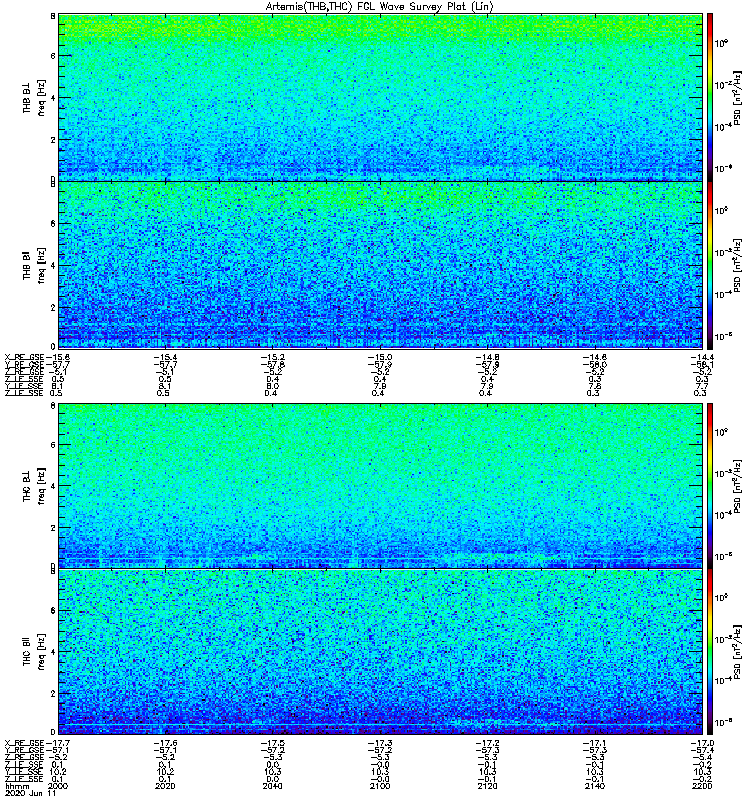Click the PSD units label of THB B⊥ color bar
Screen dimensions: 750x800
[x=737, y=97]
